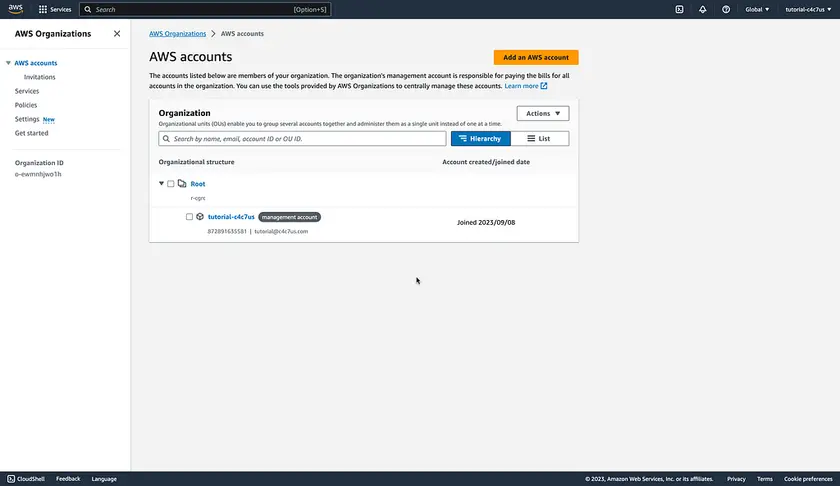Click Language in the footer
840x486 pixels.
104,478
